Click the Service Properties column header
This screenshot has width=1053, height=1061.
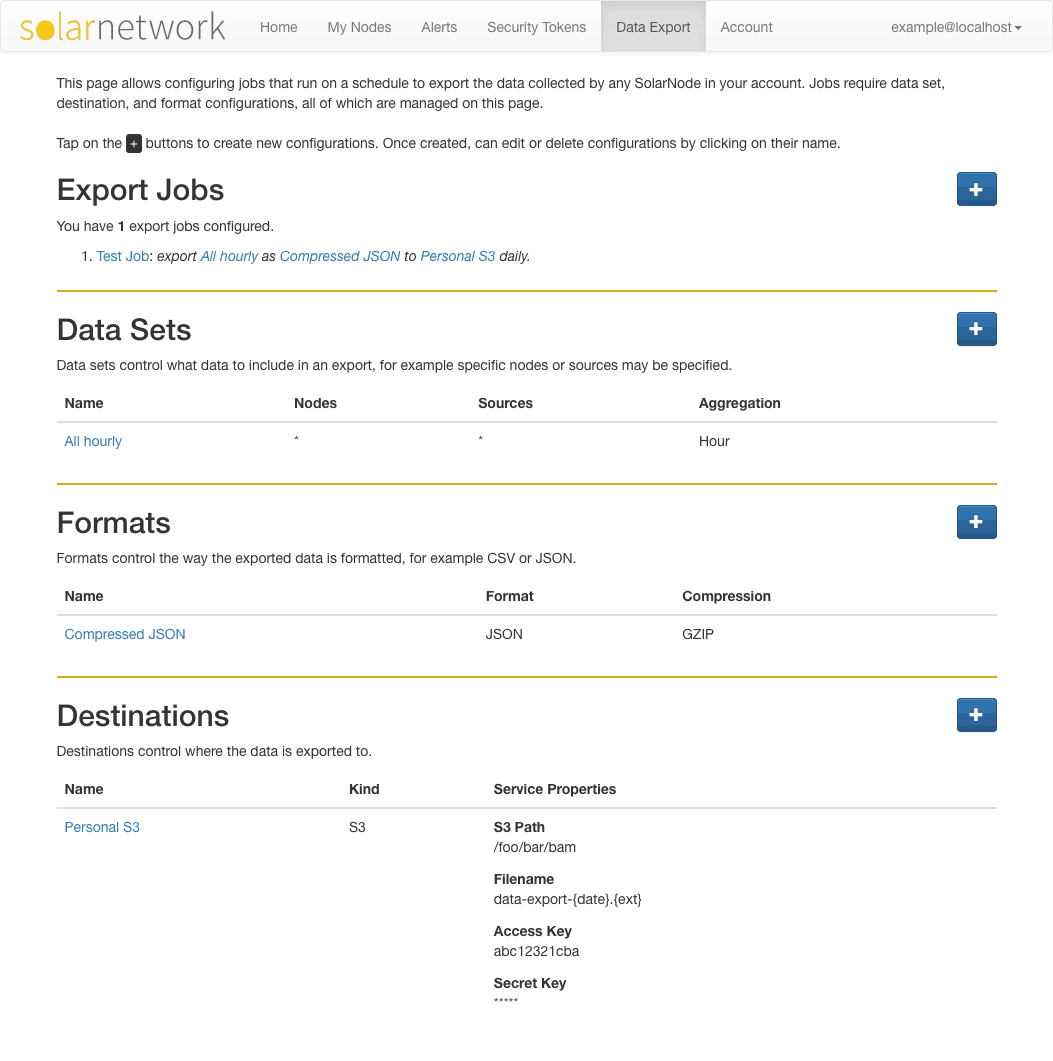[x=554, y=789]
